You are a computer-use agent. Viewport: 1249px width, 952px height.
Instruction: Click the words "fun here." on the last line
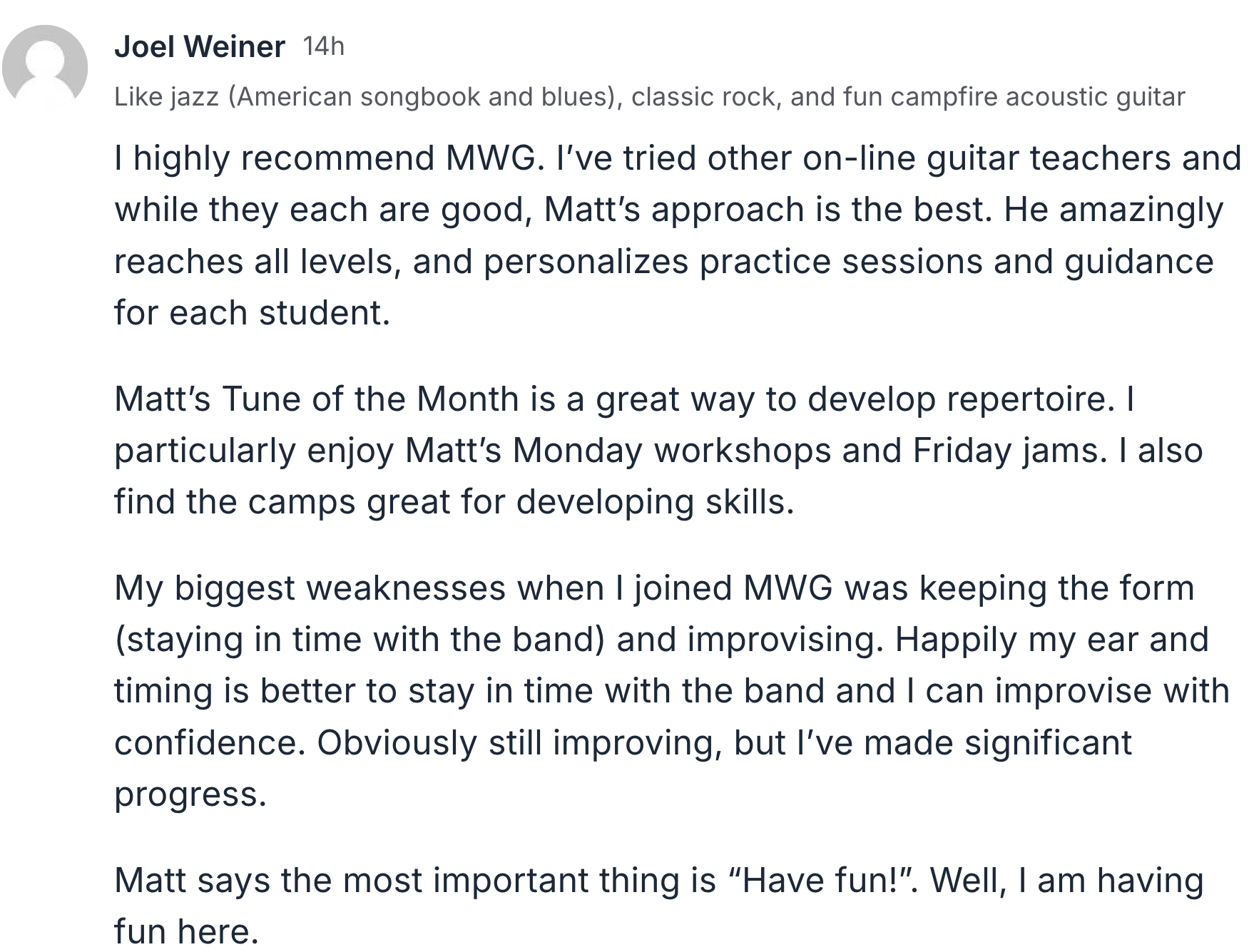point(186,931)
